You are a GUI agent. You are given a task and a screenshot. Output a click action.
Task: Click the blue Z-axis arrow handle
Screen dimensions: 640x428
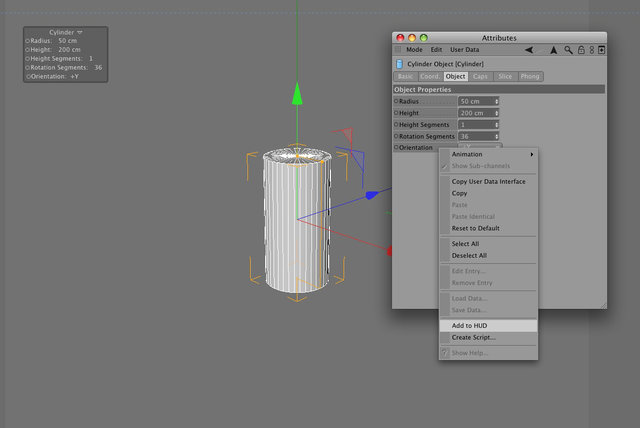372,195
